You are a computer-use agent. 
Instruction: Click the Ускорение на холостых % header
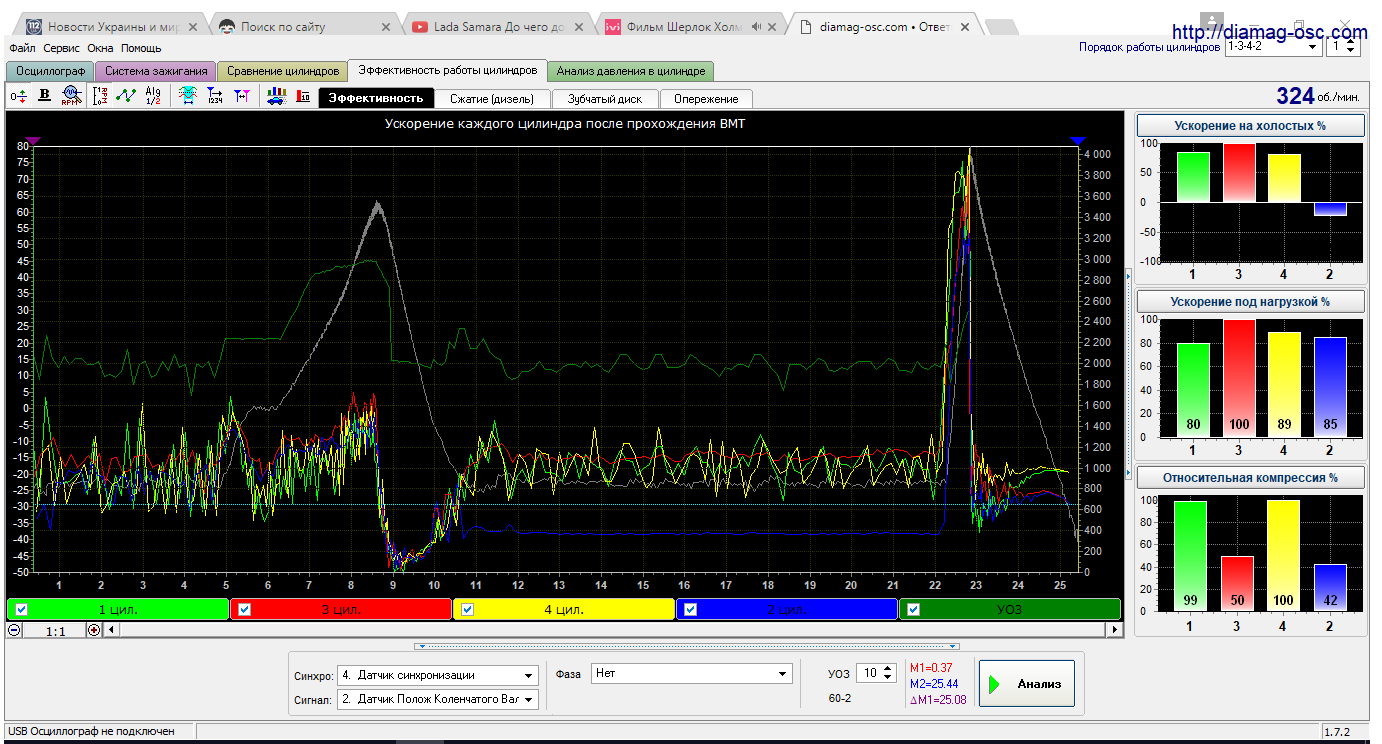[x=1250, y=126]
